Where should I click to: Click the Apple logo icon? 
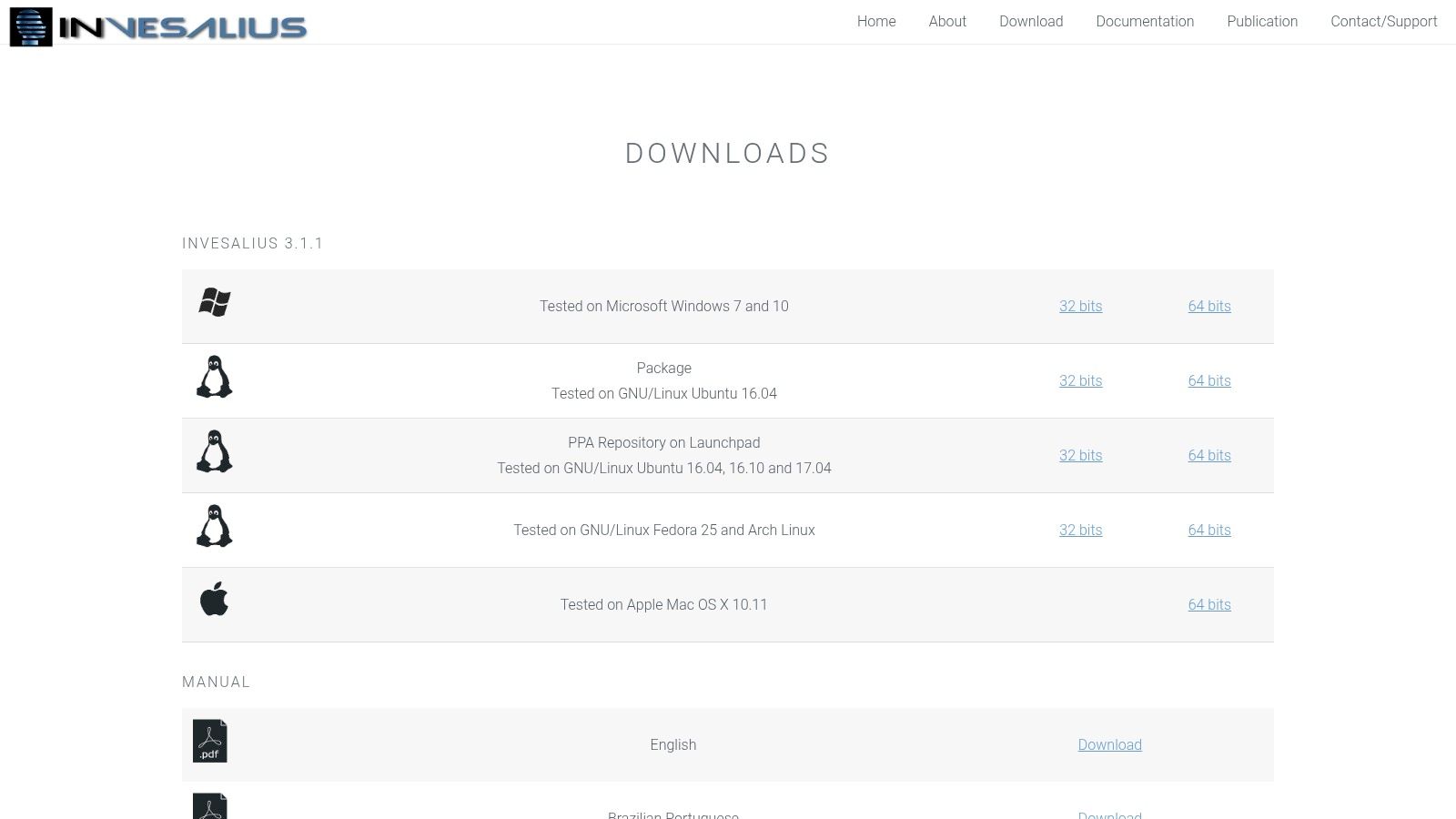[215, 600]
